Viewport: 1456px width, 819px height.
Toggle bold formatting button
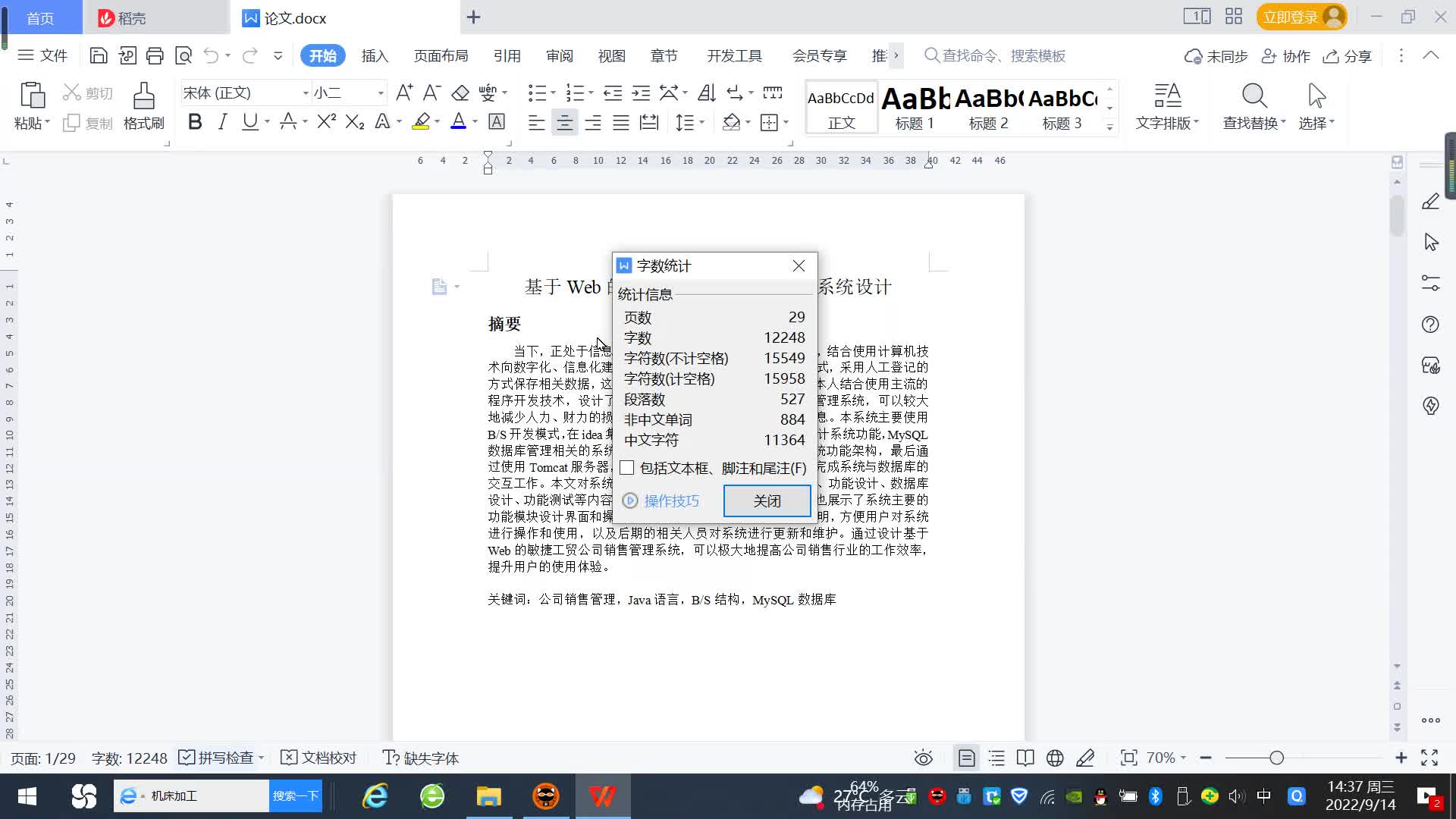(195, 122)
